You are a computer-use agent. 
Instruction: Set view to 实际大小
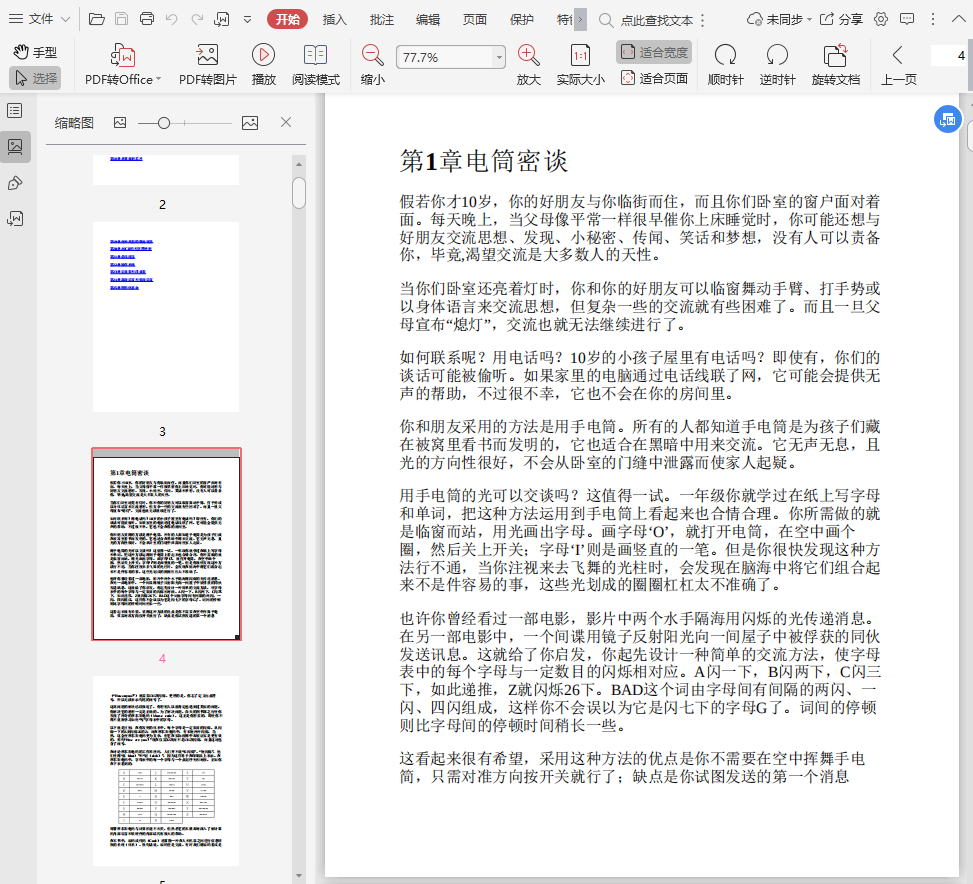pos(580,65)
